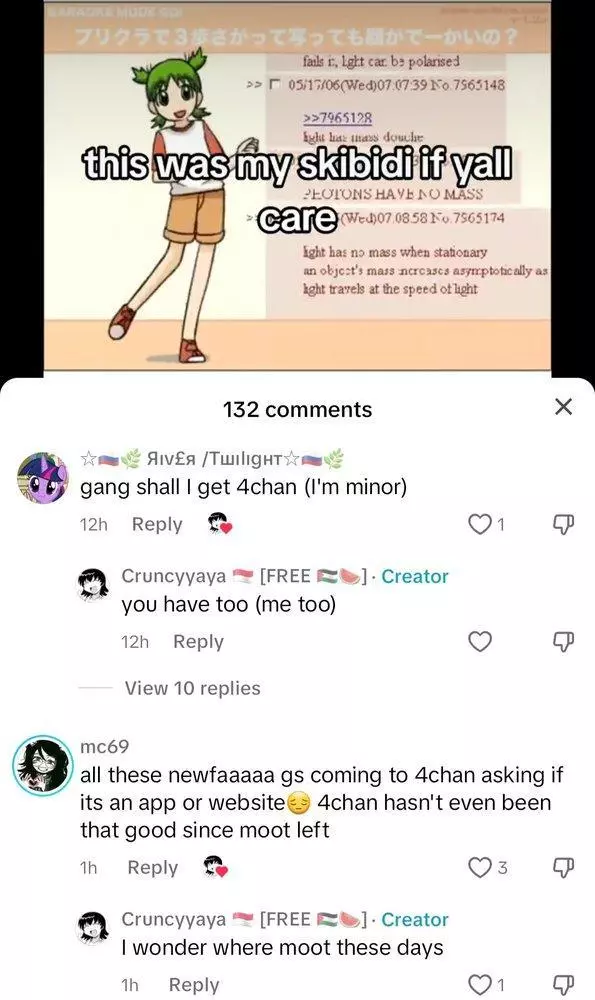Image resolution: width=595 pixels, height=1000 pixels.
Task: Dislike the "you have too (me too)" reply
Action: (563, 642)
